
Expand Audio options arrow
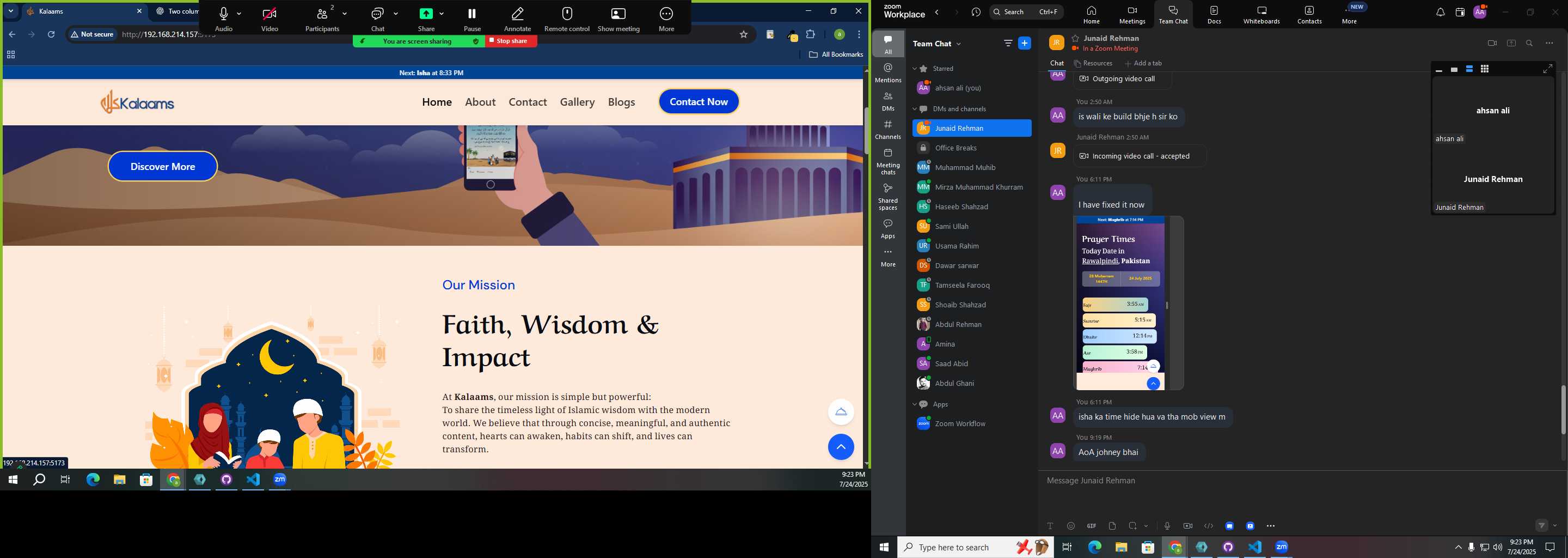tap(239, 14)
